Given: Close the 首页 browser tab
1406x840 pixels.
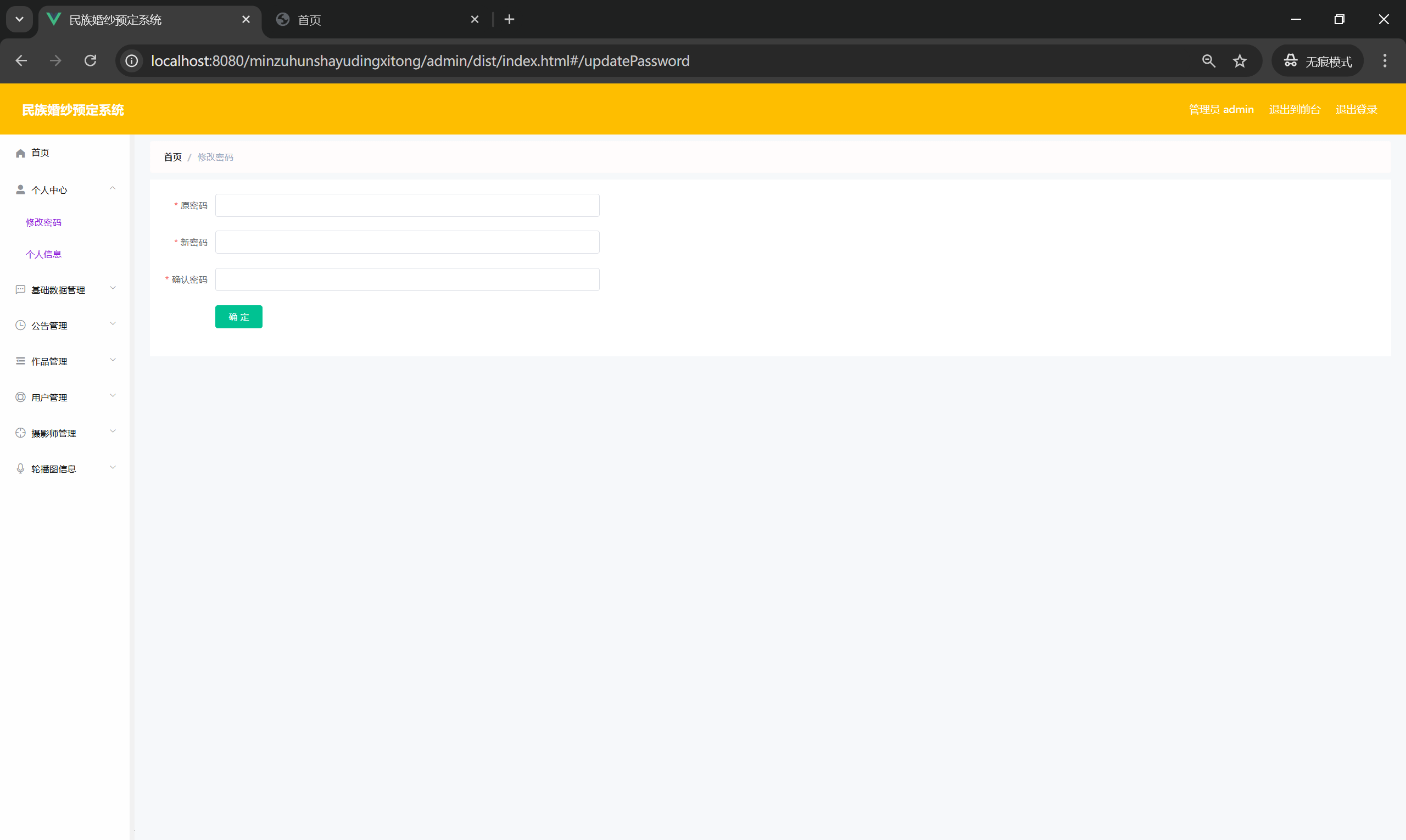Looking at the screenshot, I should click(475, 19).
